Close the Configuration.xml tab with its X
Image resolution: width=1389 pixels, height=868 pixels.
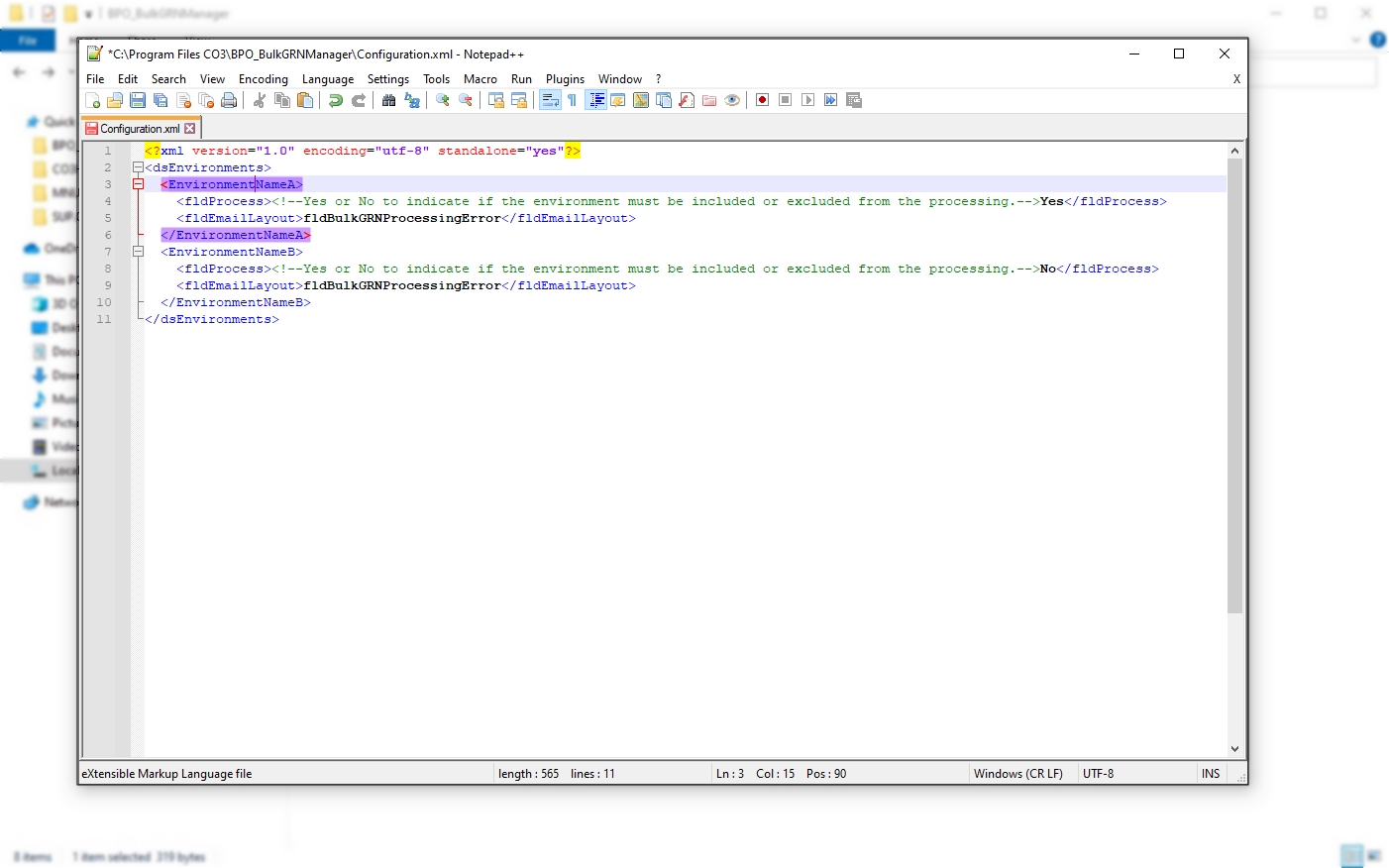tap(190, 129)
